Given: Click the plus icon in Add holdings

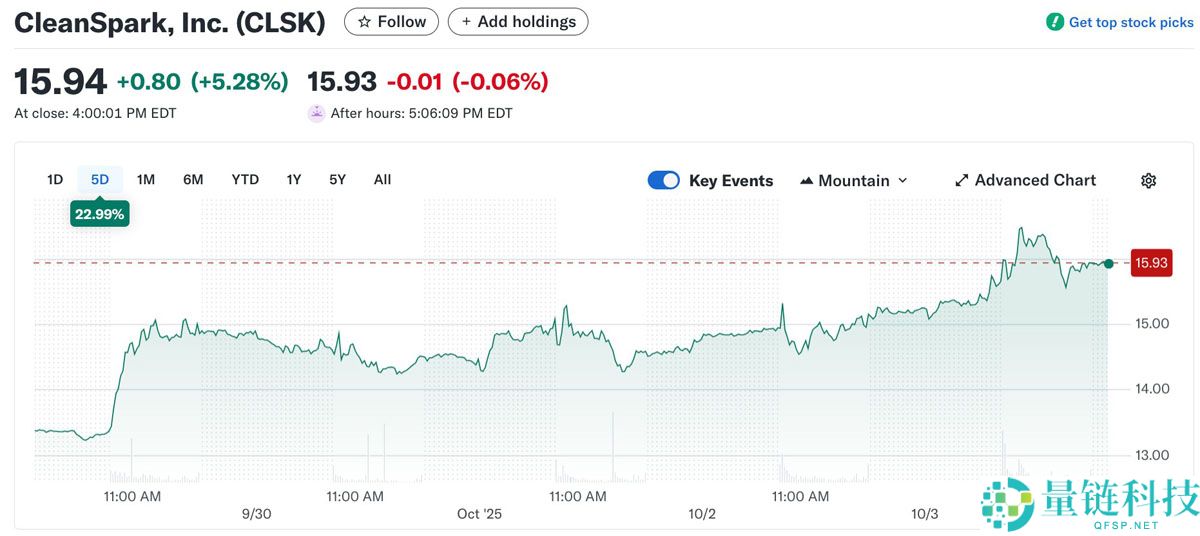Looking at the screenshot, I should pyautogui.click(x=466, y=22).
